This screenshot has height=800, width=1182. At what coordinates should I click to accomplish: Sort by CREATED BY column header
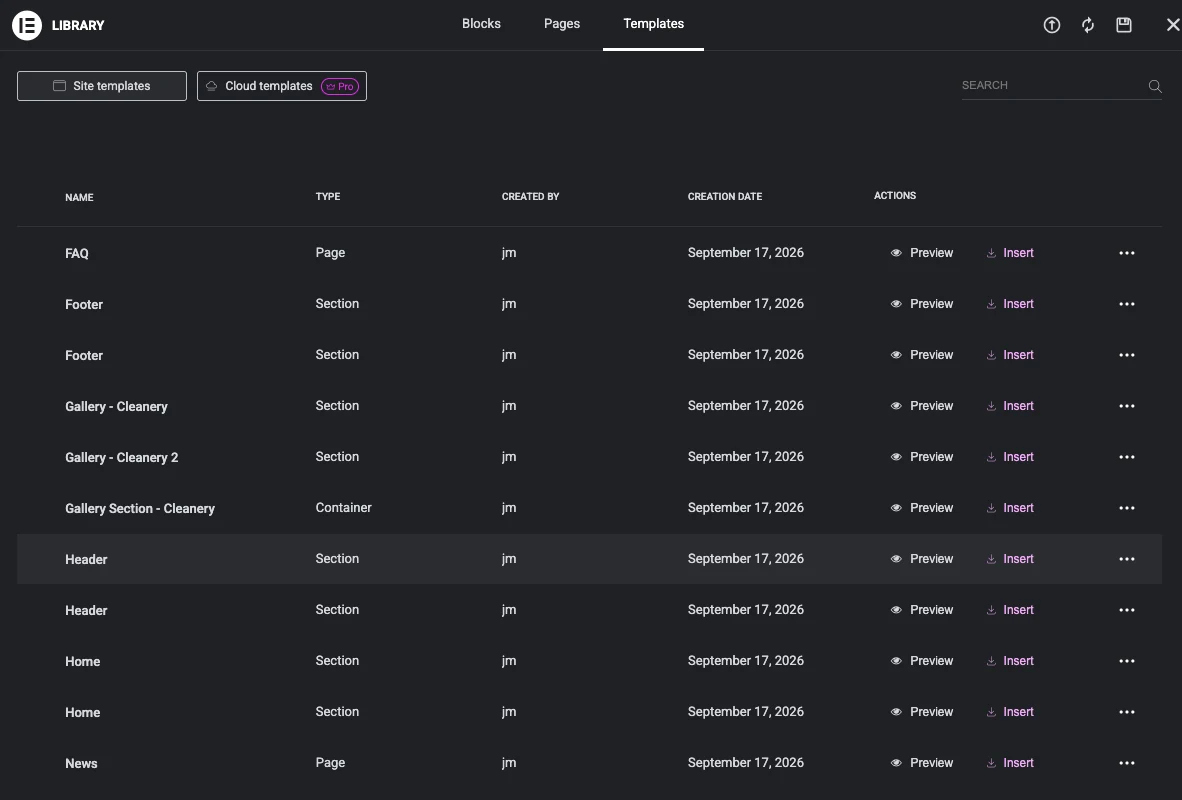tap(531, 197)
